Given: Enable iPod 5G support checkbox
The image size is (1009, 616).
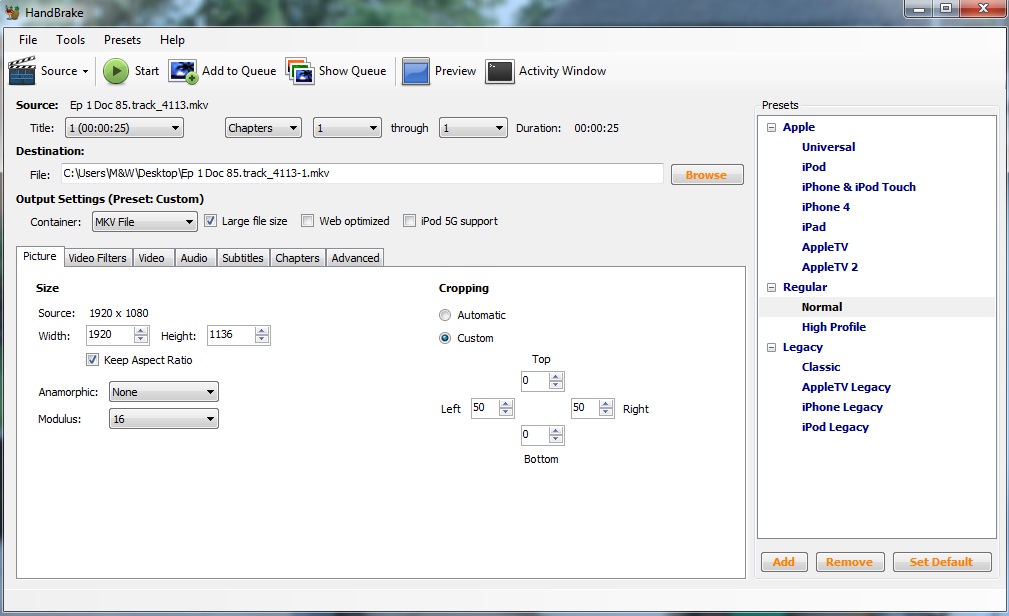Looking at the screenshot, I should tap(409, 221).
